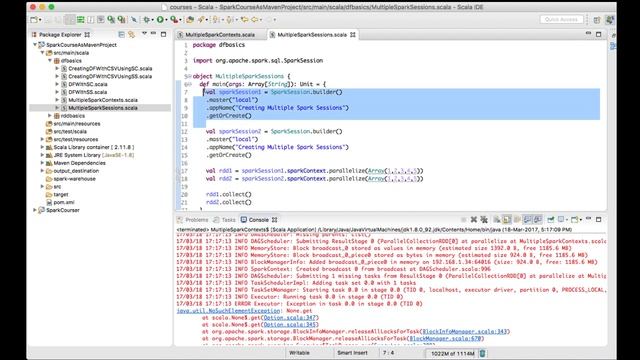Click Collapse All in Package Explorer
This screenshot has width=640, height=360.
coord(121,35)
